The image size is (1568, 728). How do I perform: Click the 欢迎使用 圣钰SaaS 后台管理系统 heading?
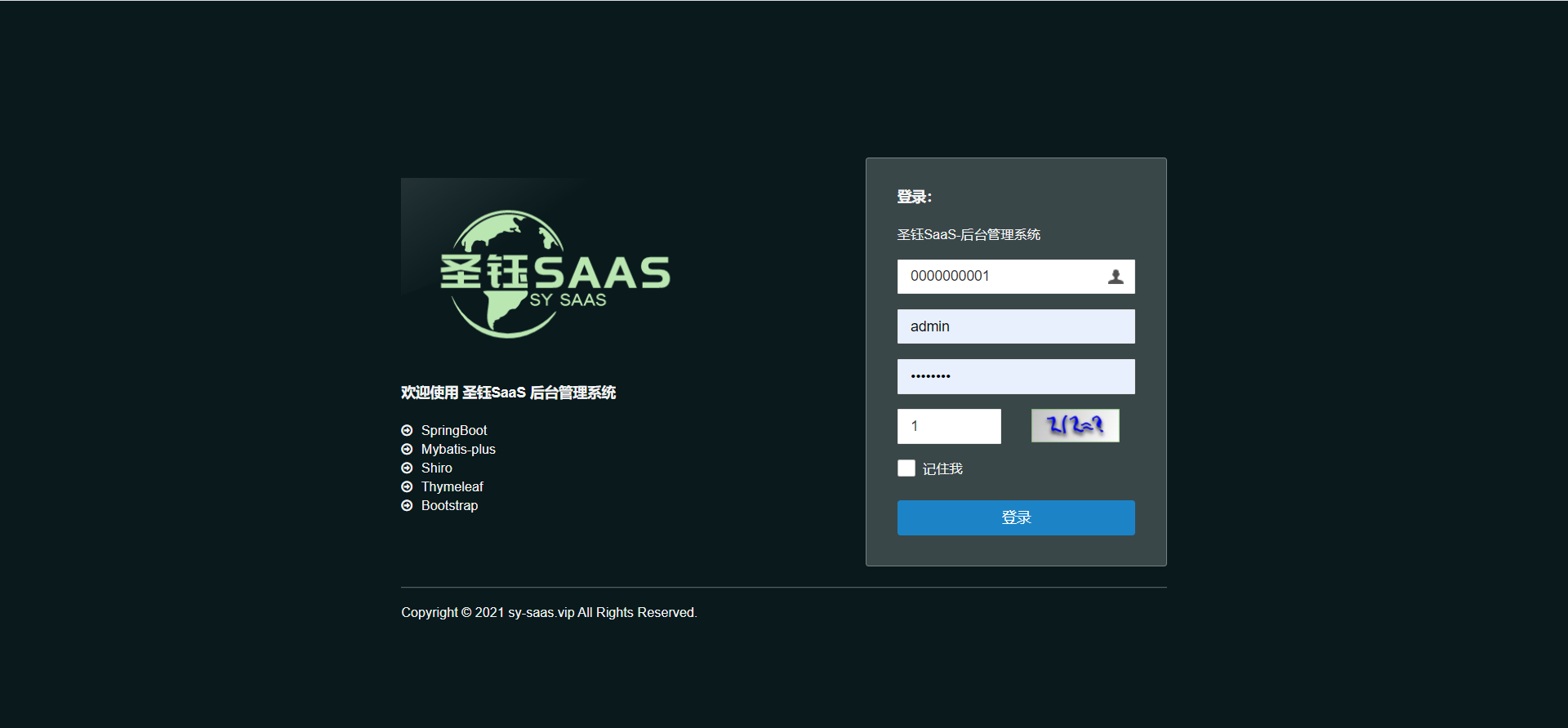508,393
